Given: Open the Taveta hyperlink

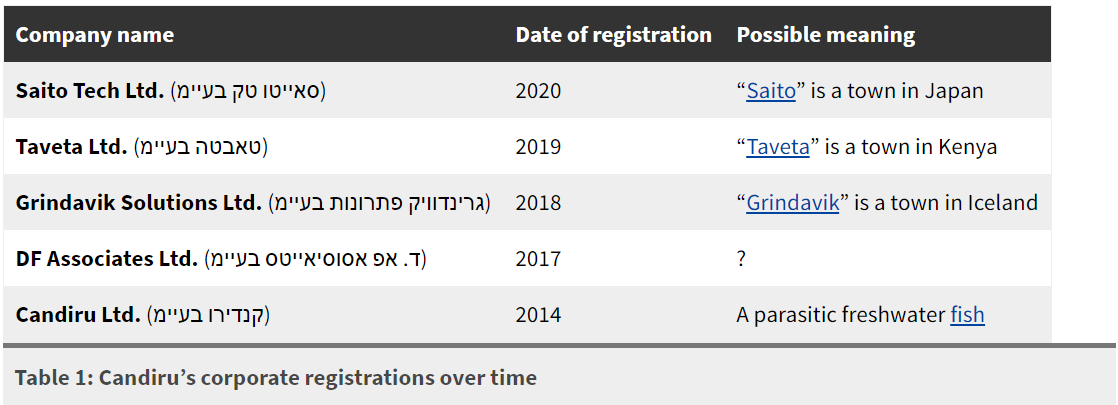Looking at the screenshot, I should [778, 147].
